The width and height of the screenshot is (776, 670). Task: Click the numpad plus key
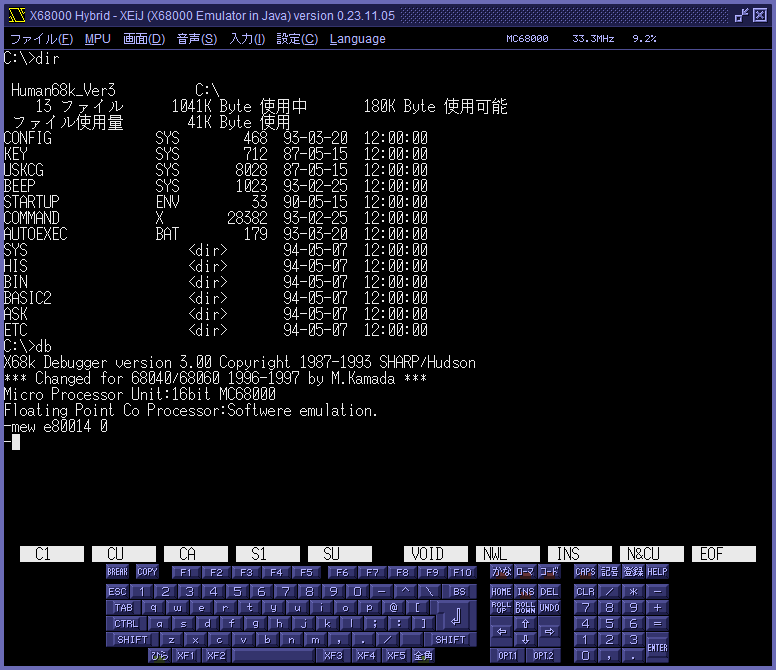[x=657, y=608]
